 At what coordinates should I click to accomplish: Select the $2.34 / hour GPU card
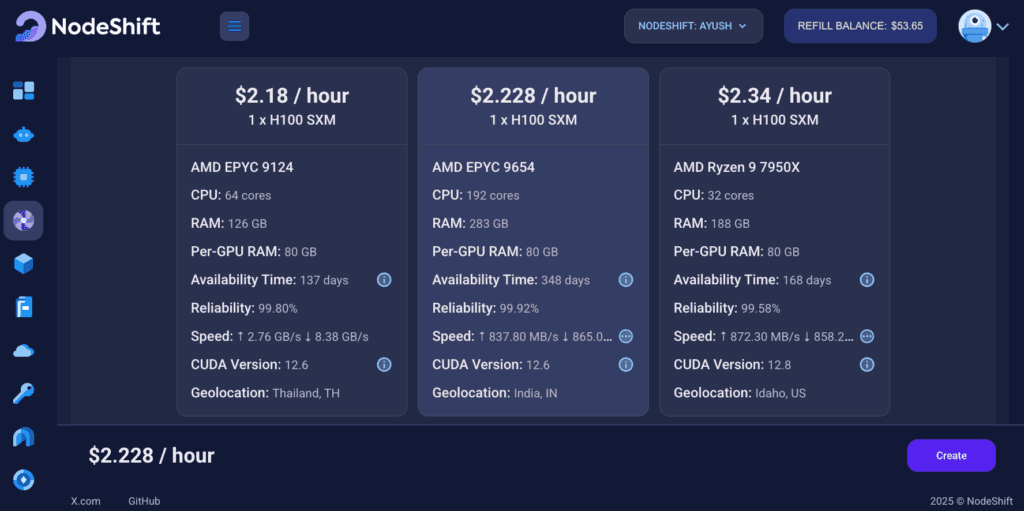point(775,242)
